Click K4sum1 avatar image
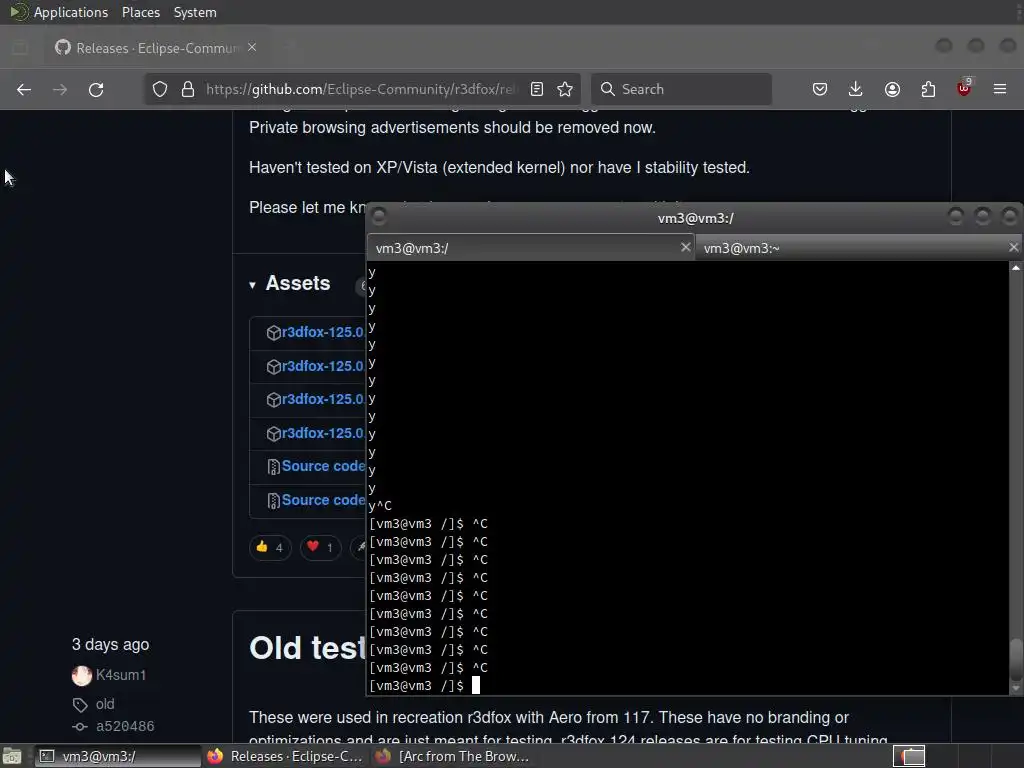Viewport: 1024px width, 768px height. pos(82,675)
